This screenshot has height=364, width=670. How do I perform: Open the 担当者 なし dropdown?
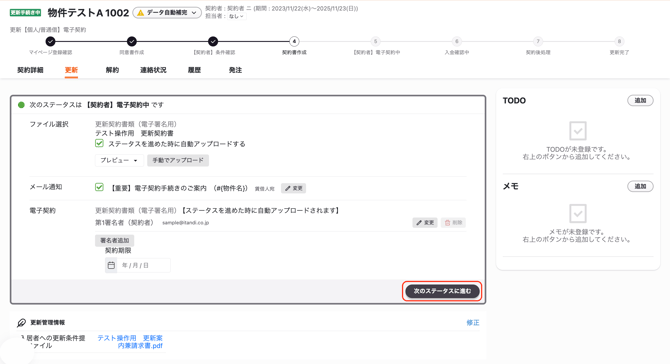236,16
